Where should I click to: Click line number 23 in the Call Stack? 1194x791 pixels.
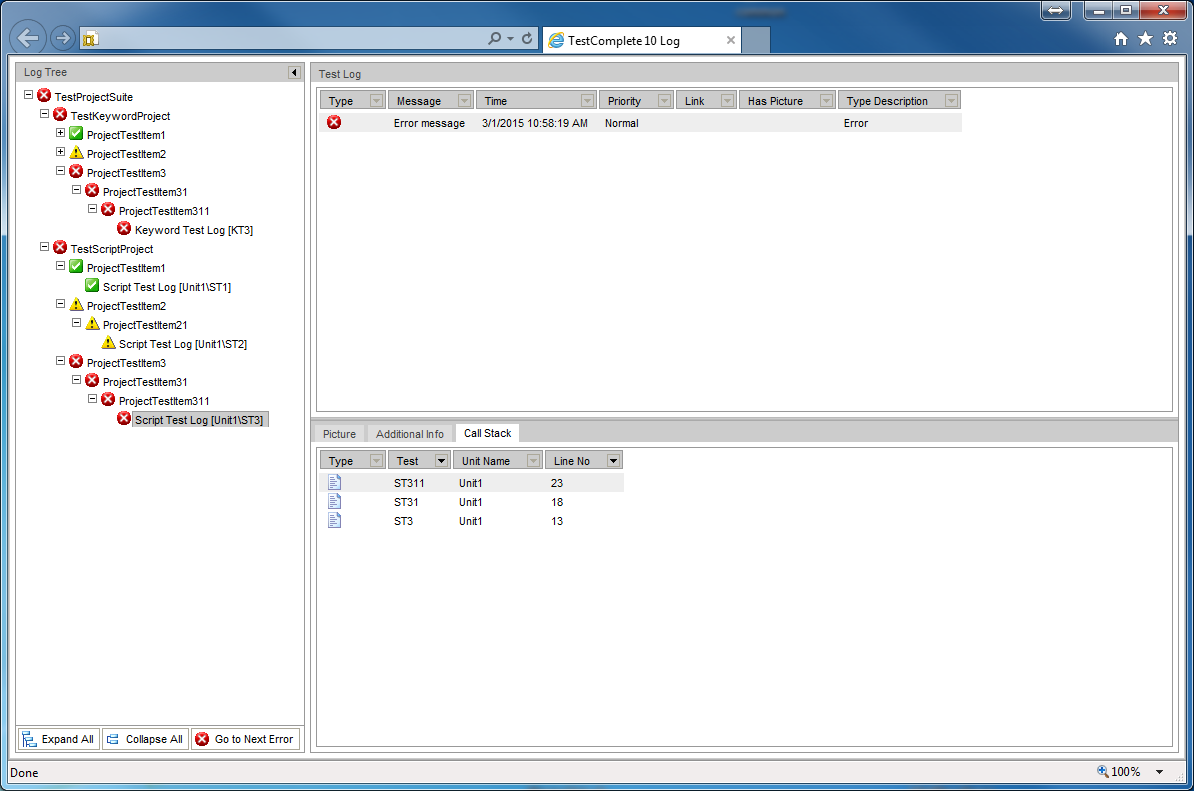pyautogui.click(x=557, y=483)
